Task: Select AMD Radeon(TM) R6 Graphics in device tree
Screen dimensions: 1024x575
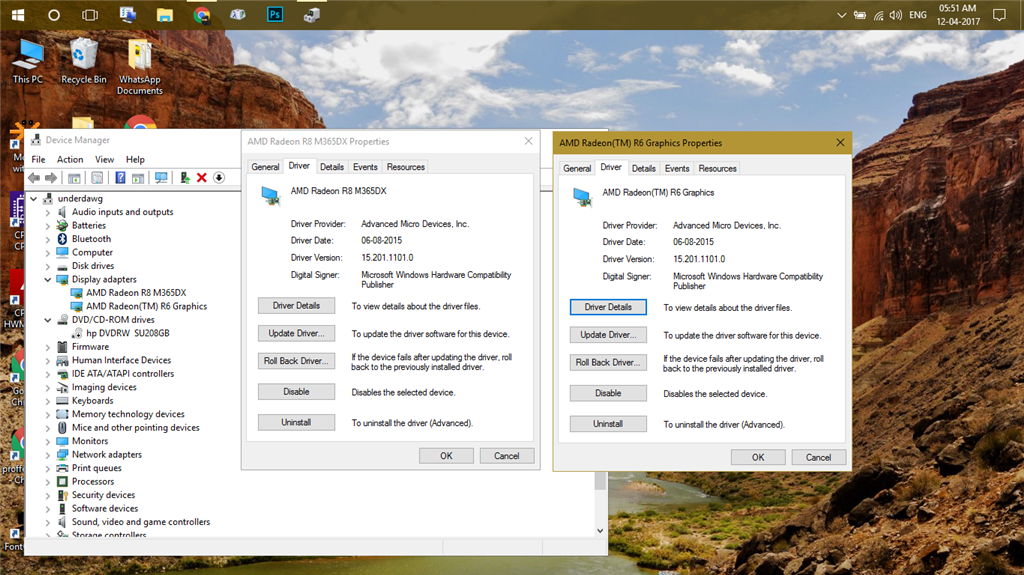Action: (x=146, y=306)
